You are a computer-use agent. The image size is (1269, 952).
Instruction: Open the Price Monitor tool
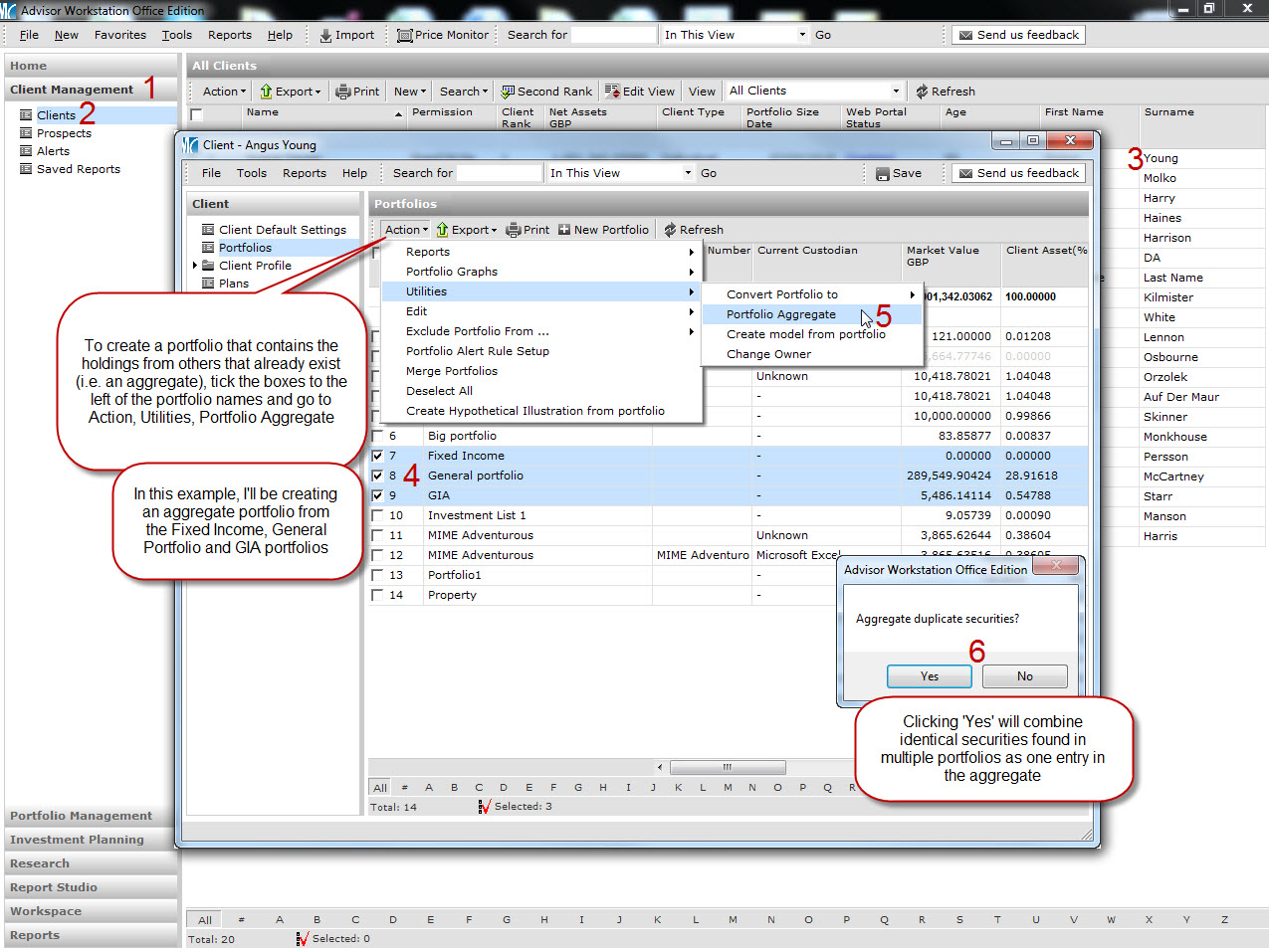[404, 36]
